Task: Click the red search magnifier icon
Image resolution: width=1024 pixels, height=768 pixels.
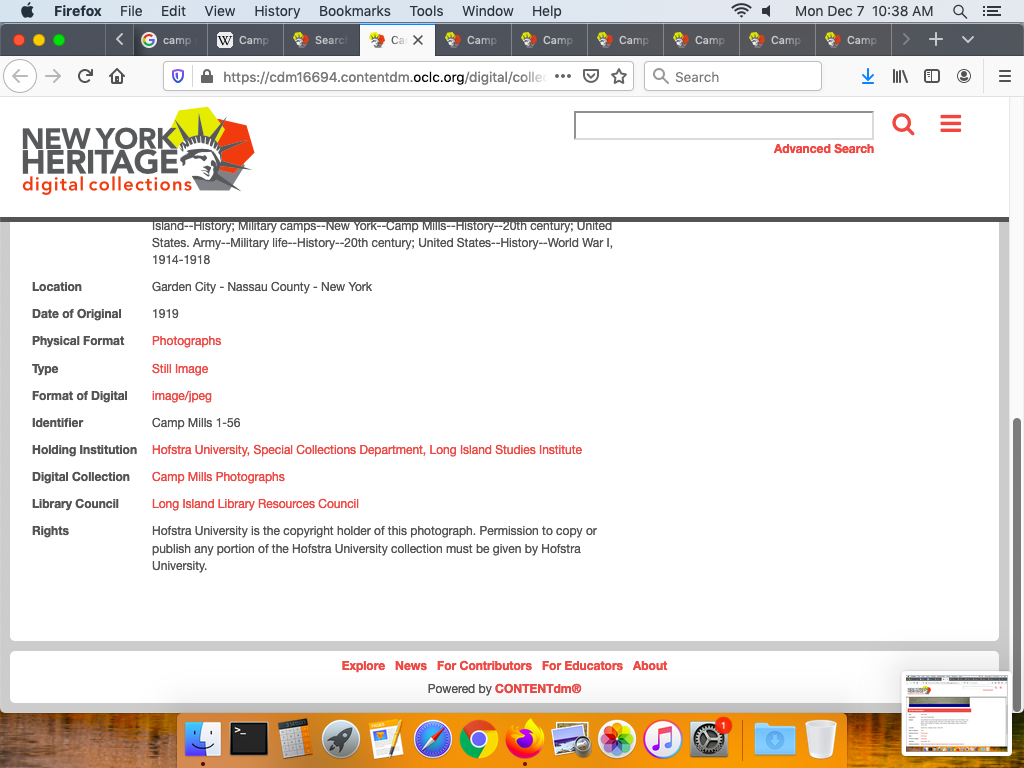Action: (x=903, y=124)
